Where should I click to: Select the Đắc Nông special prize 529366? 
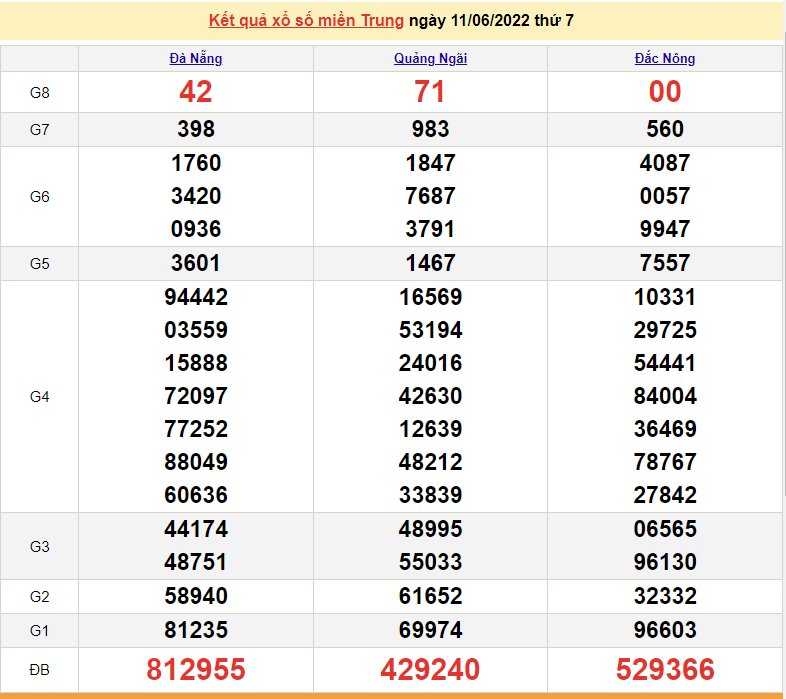click(665, 669)
